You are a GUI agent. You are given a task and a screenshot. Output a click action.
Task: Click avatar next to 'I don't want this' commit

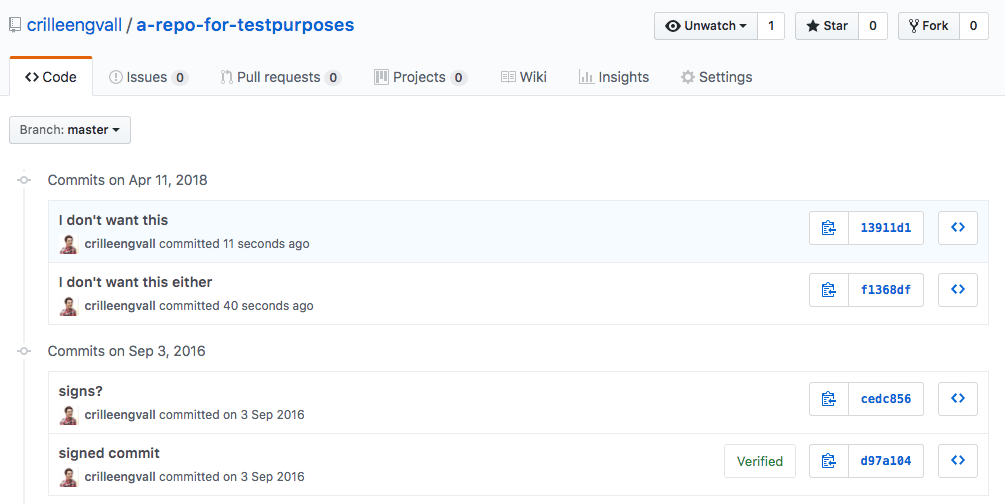[x=69, y=244]
